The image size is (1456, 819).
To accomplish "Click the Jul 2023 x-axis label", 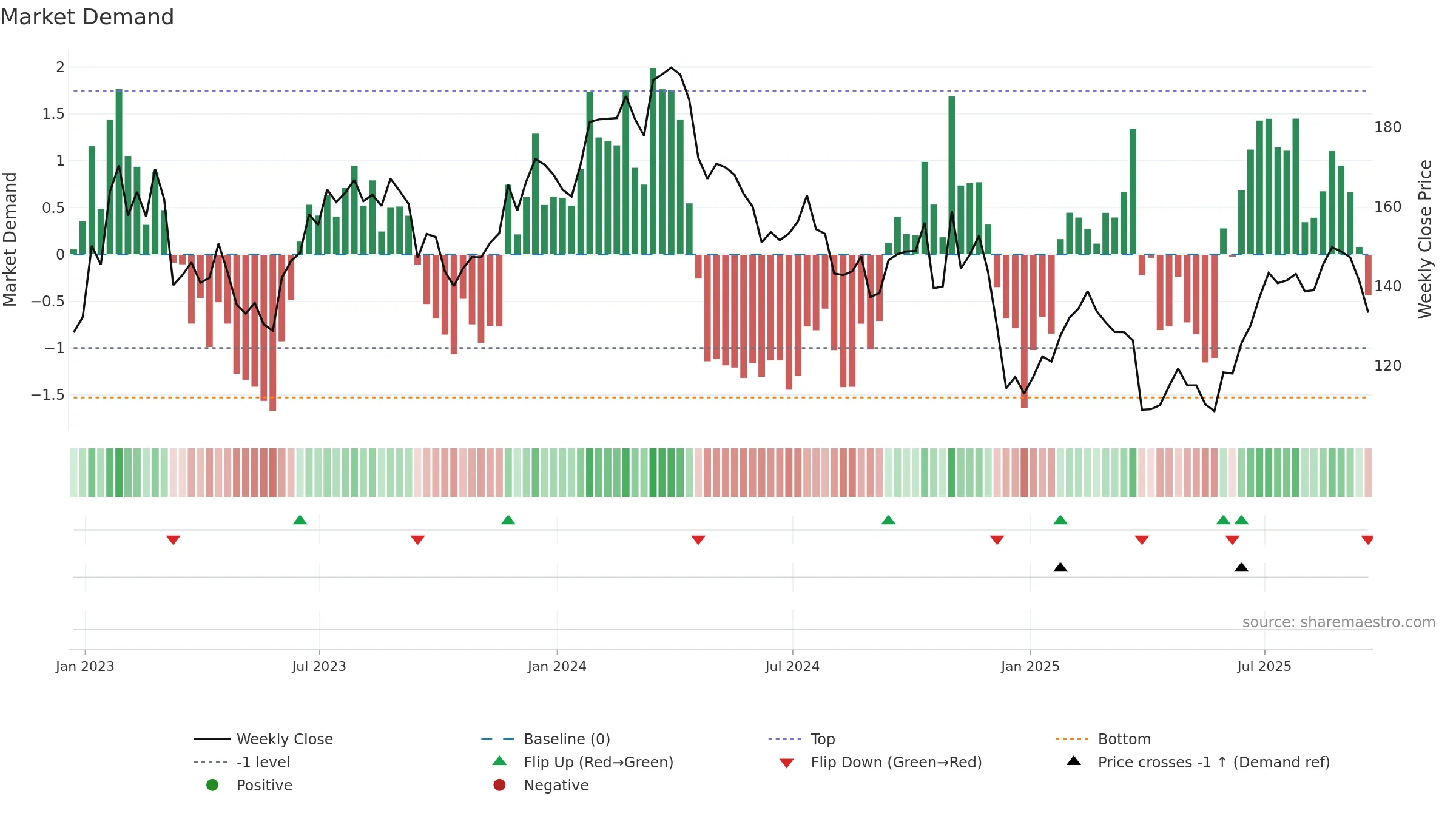I will 319,666.
